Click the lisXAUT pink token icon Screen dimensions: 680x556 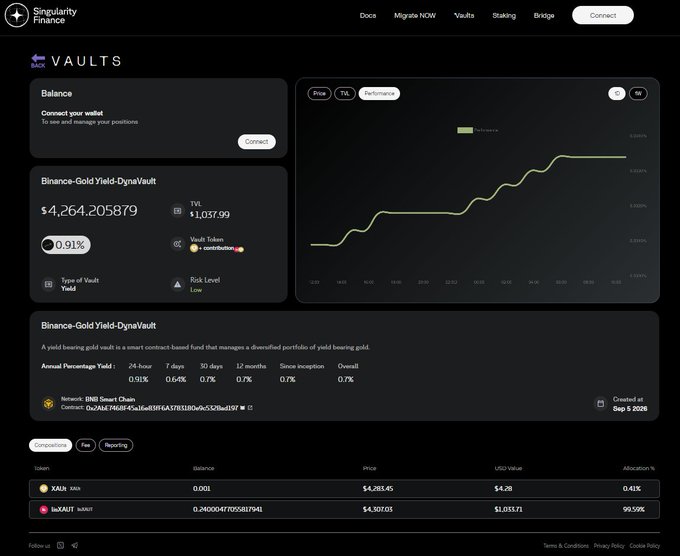(x=43, y=509)
